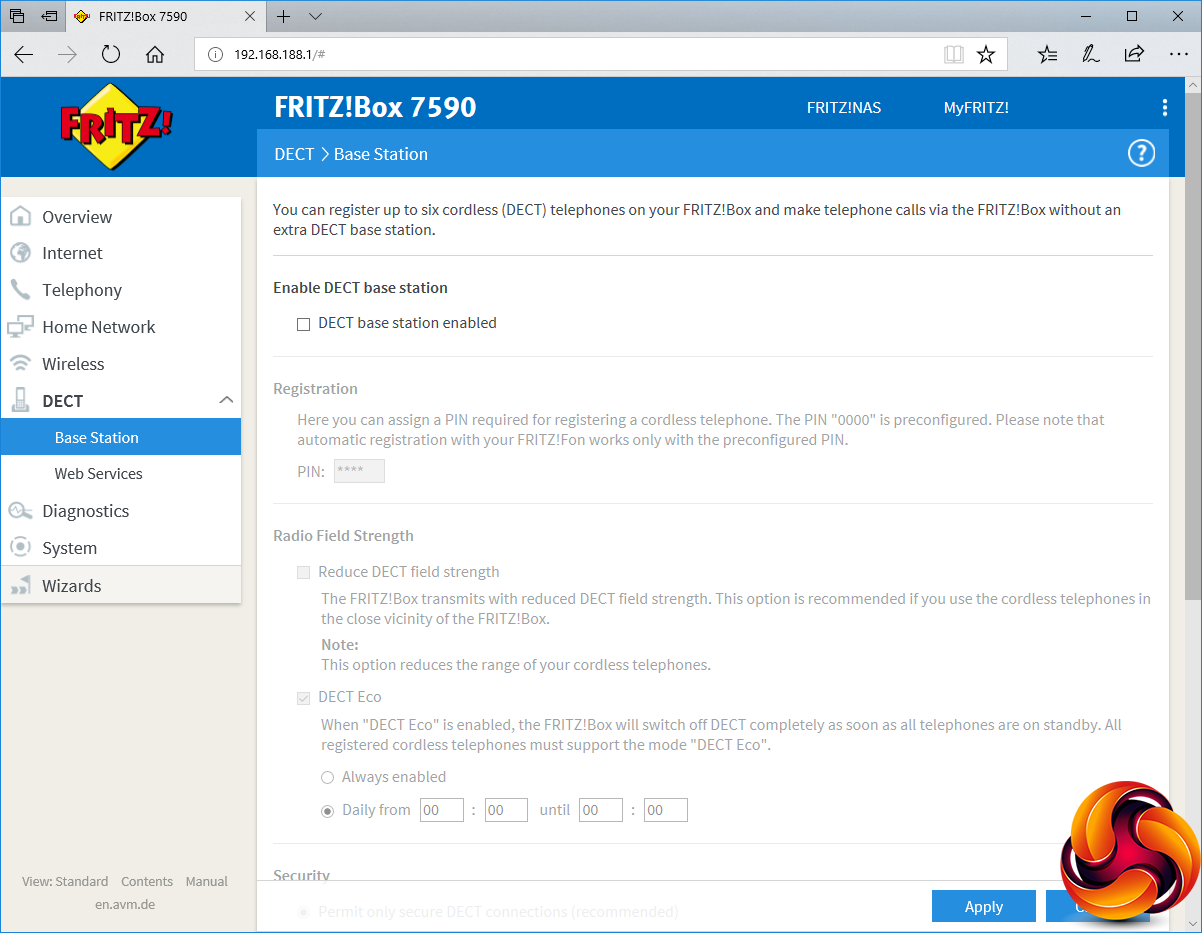
Task: Click the Apply button
Action: coord(984,906)
